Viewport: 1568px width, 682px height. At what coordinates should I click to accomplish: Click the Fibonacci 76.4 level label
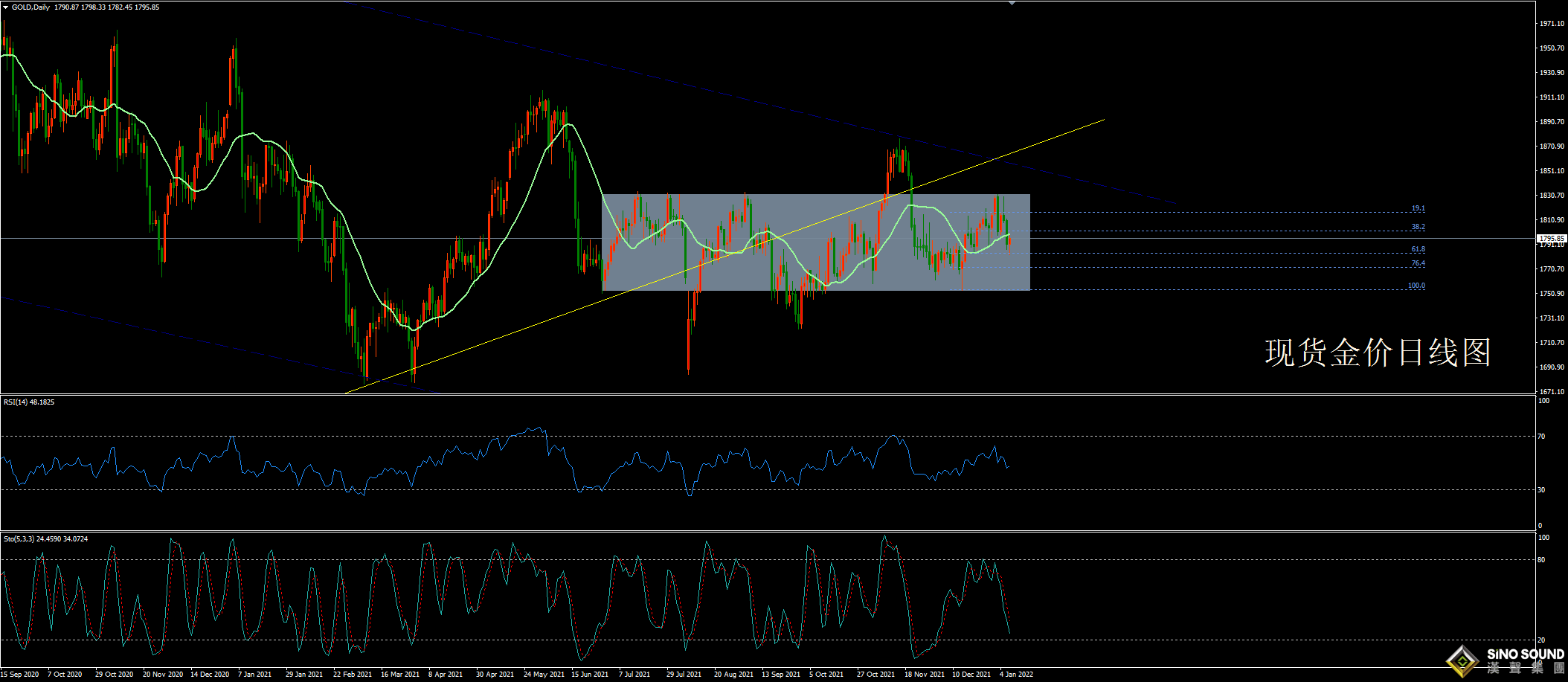[x=1418, y=263]
